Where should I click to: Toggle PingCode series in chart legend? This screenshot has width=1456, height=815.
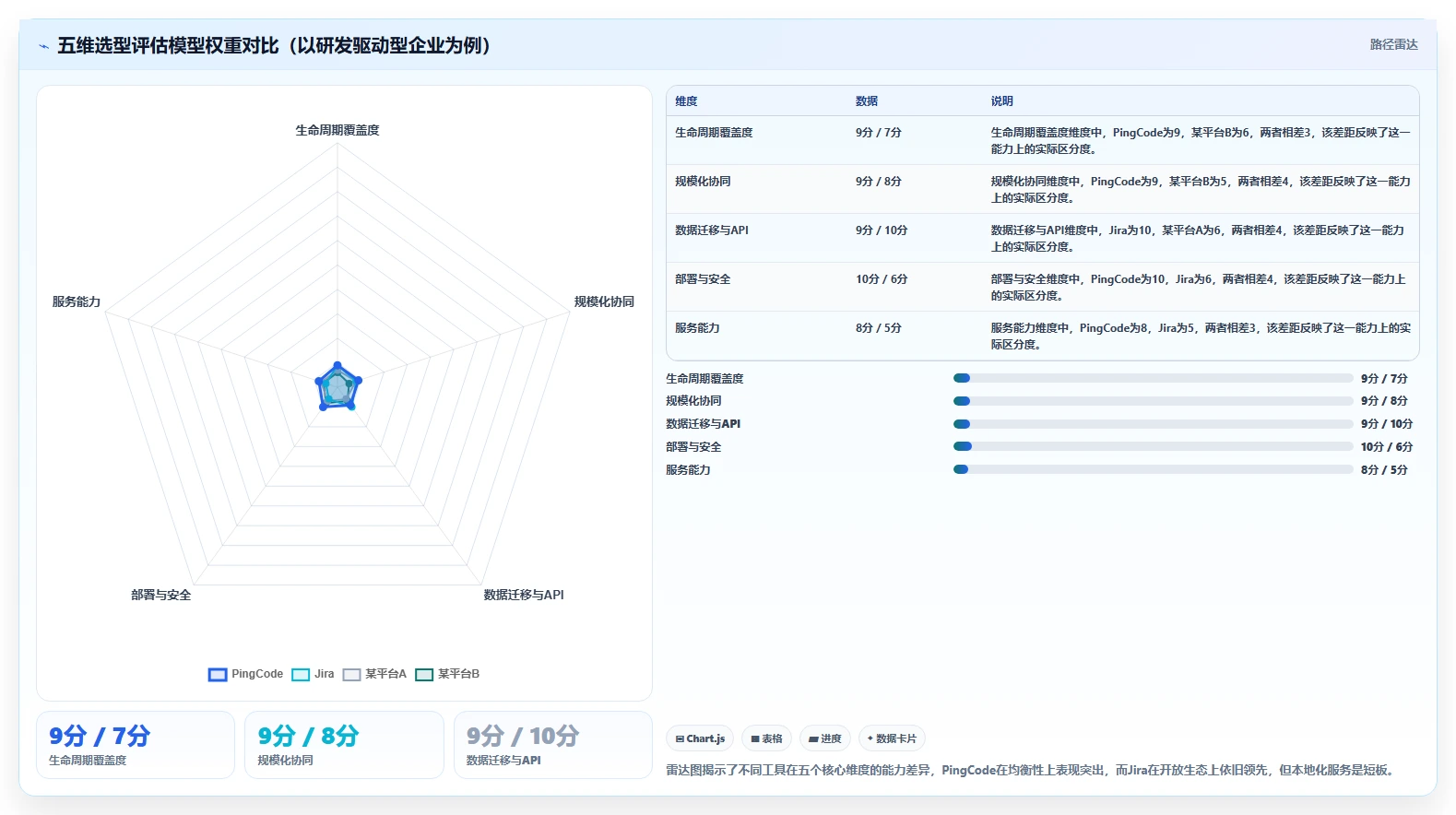245,674
